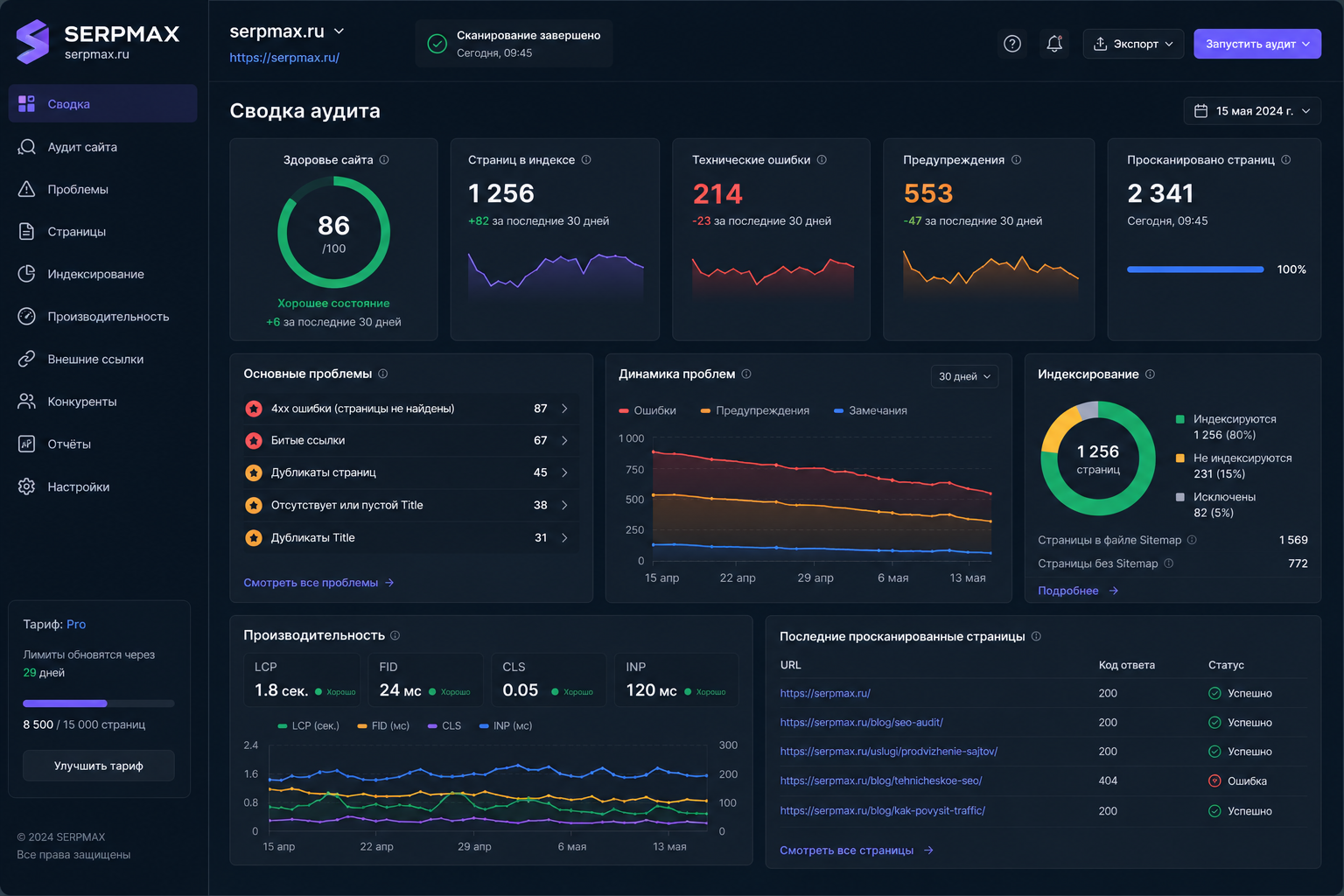Click the Настройки gear icon
Image resolution: width=1344 pixels, height=896 pixels.
(x=27, y=486)
